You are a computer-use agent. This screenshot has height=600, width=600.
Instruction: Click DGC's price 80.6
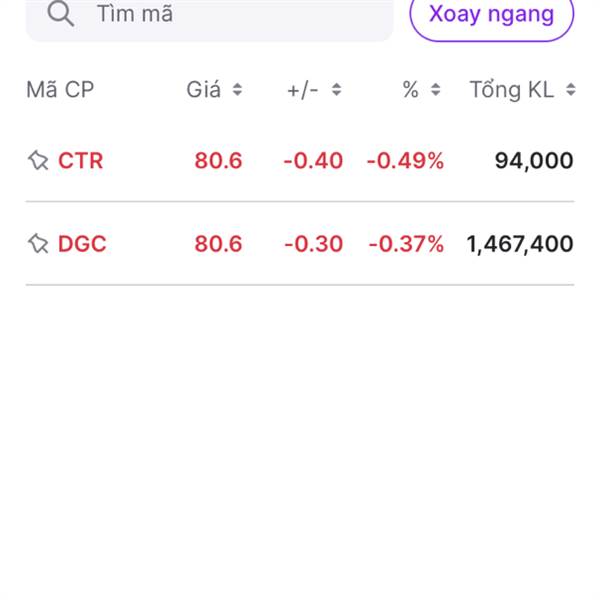pos(218,244)
